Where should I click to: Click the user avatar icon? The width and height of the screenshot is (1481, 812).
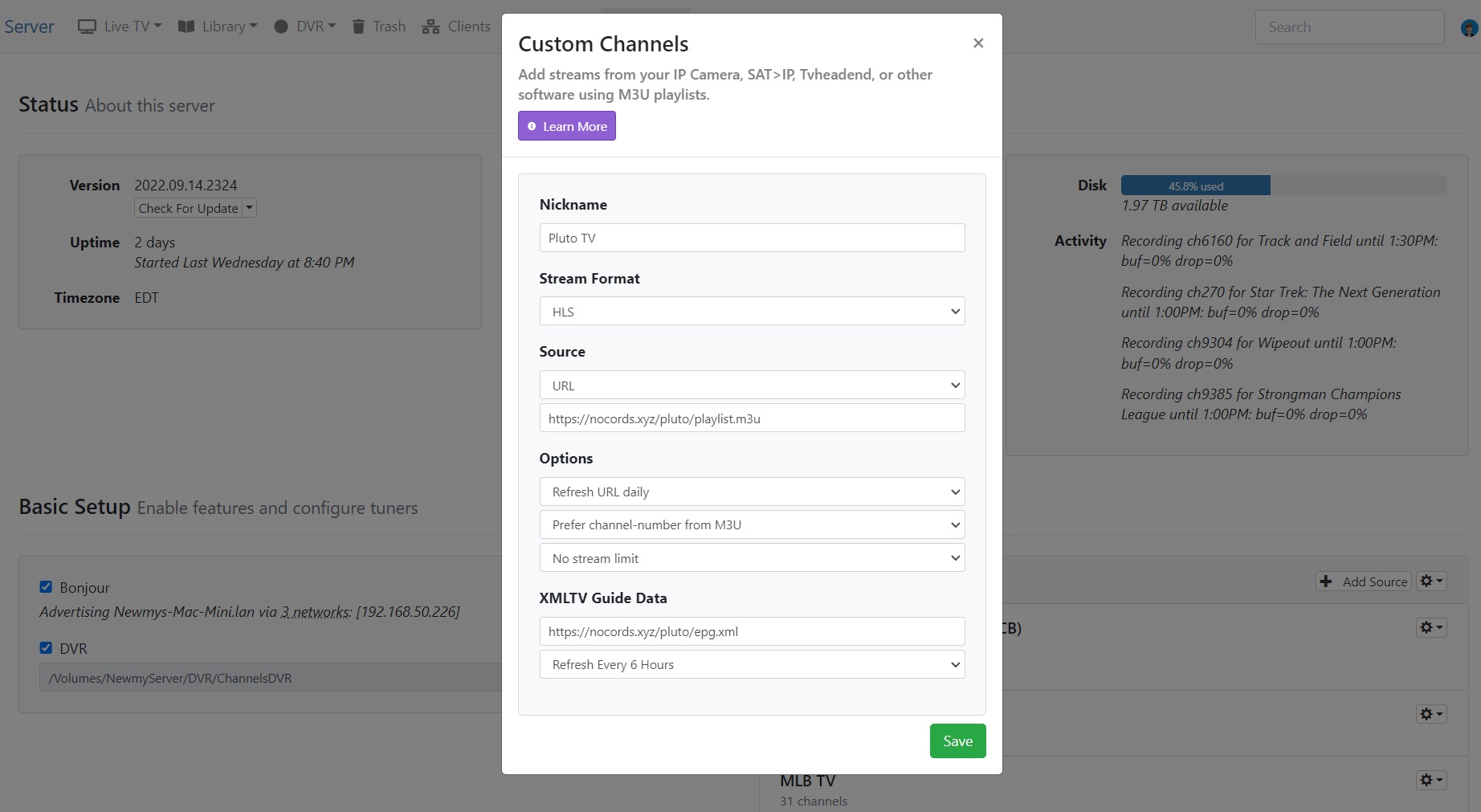pyautogui.click(x=1468, y=27)
